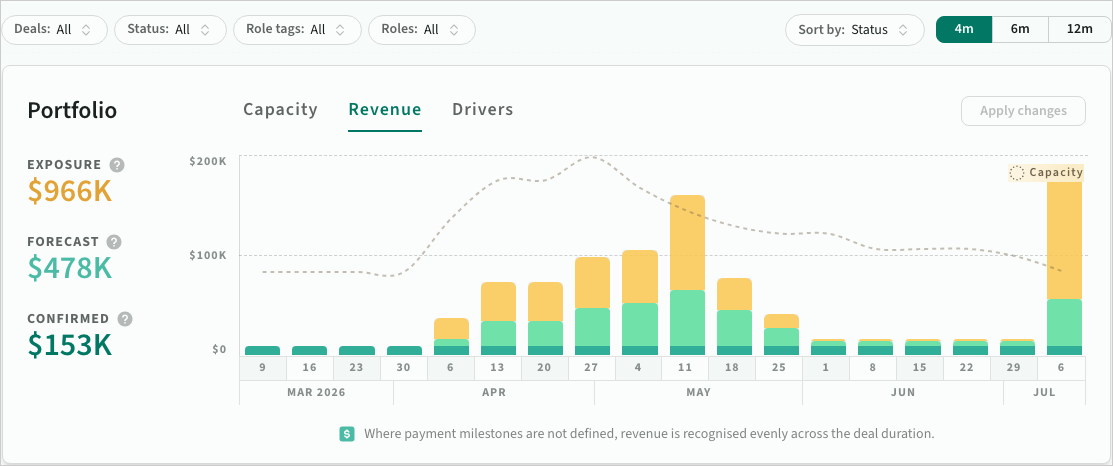The image size is (1113, 466).
Task: Click the tall yellow bar for May 11
Action: 687,240
